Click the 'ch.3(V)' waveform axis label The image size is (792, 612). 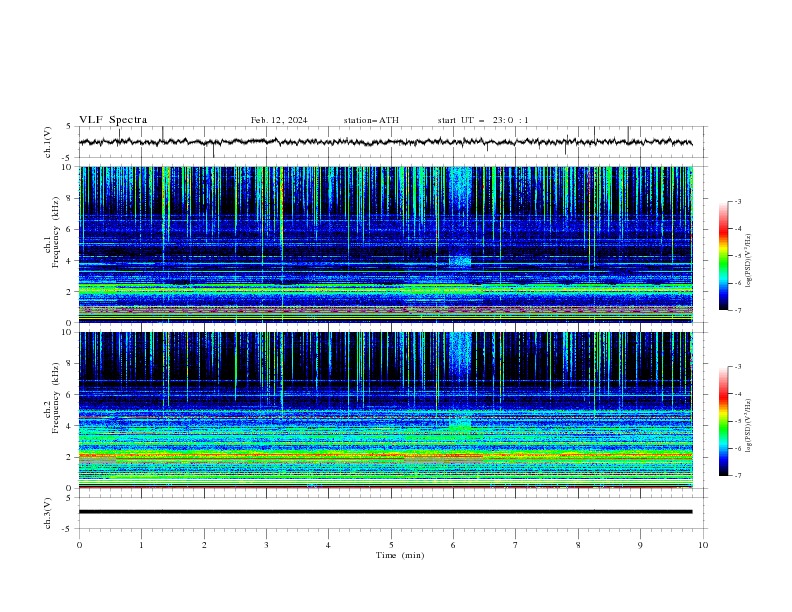pyautogui.click(x=48, y=513)
